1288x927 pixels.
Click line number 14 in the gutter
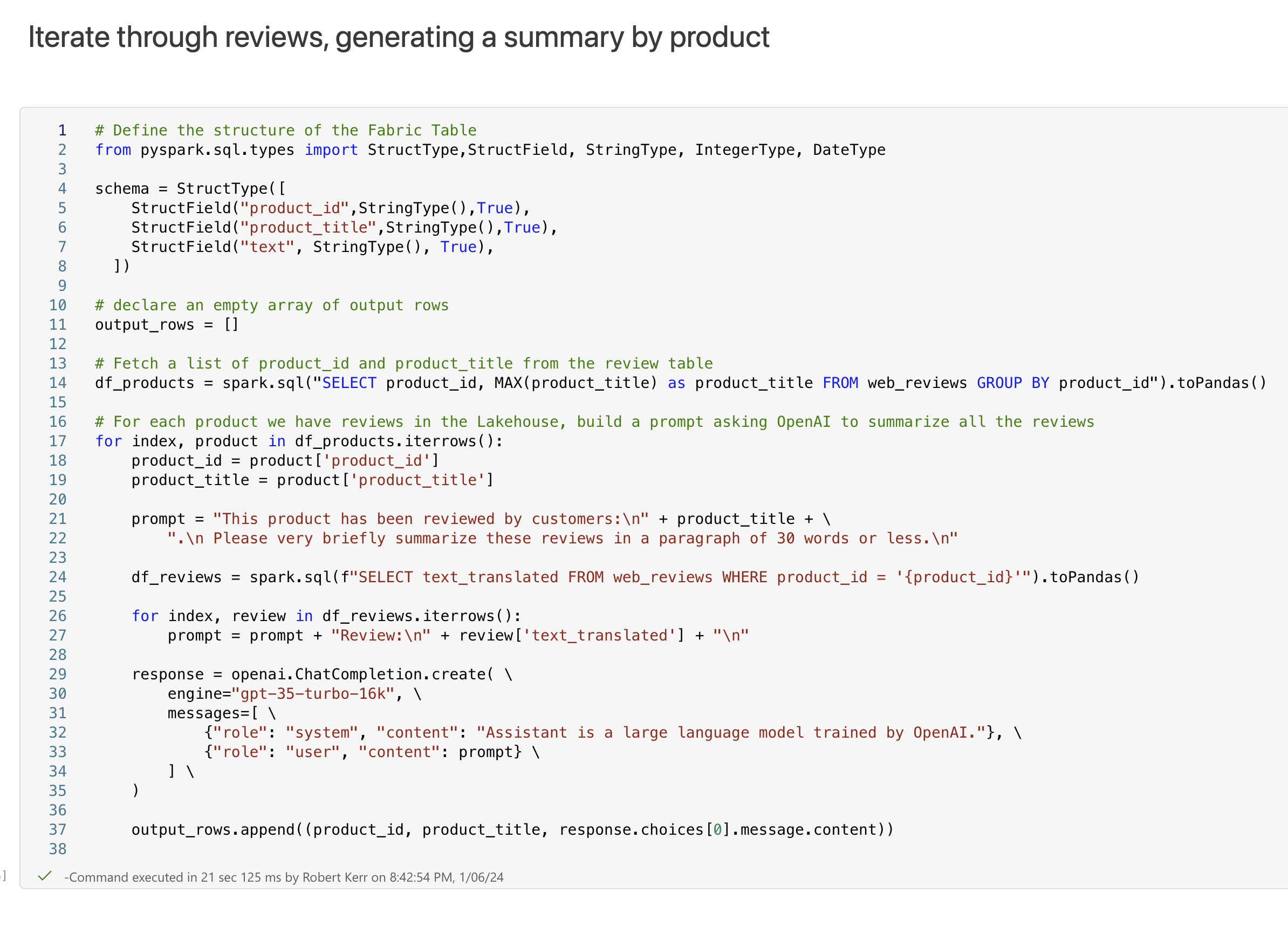pyautogui.click(x=57, y=383)
